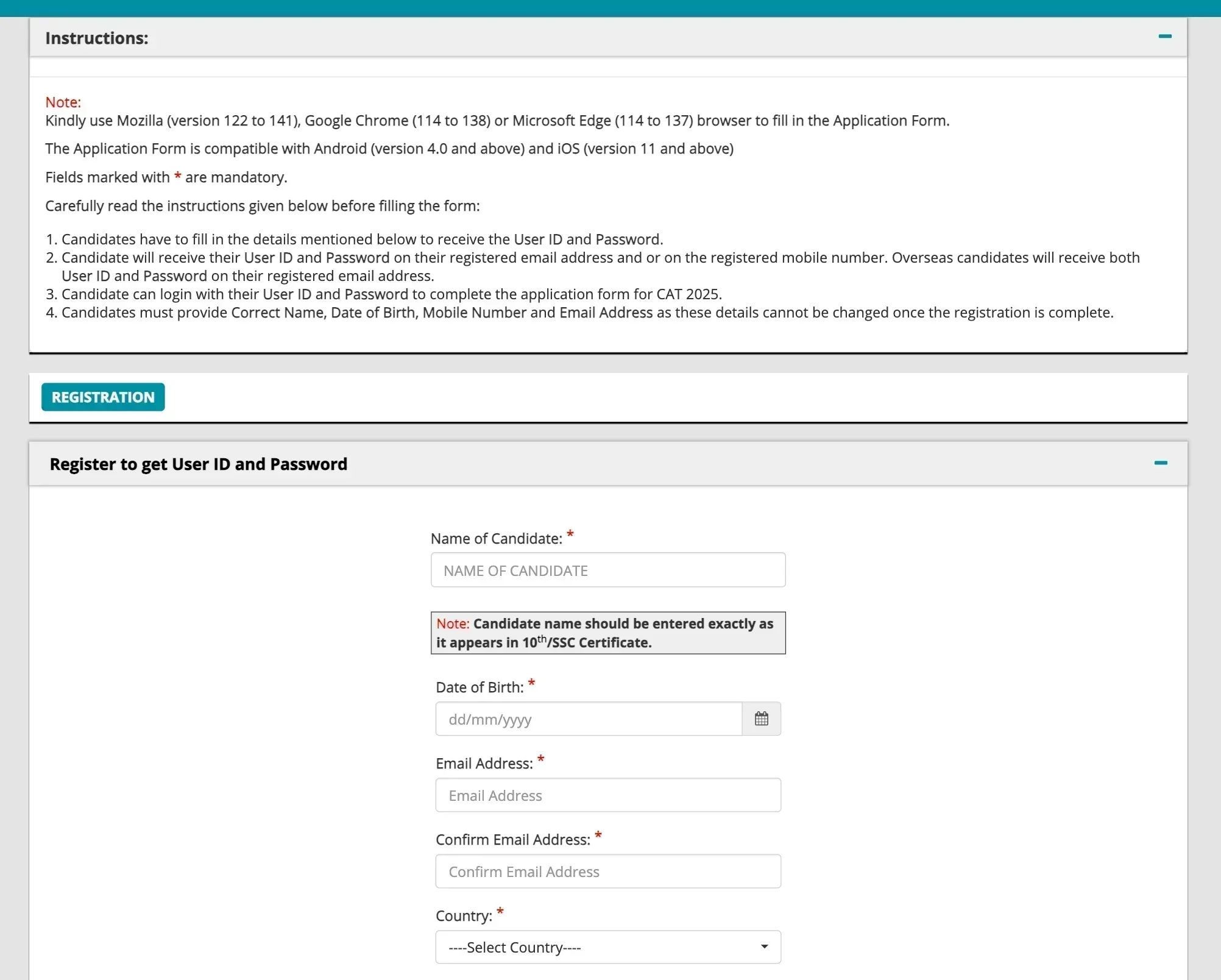The height and width of the screenshot is (980, 1221).
Task: Click into the Email Address input
Action: tap(607, 795)
